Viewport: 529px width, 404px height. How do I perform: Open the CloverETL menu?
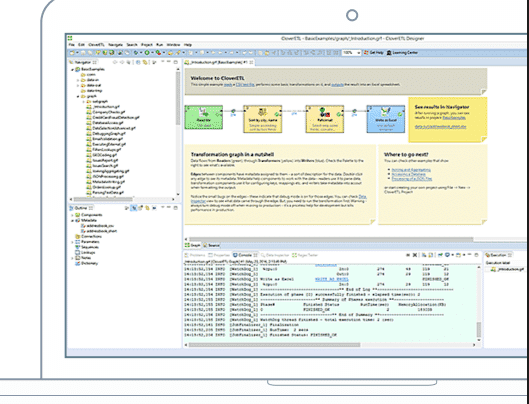click(96, 45)
